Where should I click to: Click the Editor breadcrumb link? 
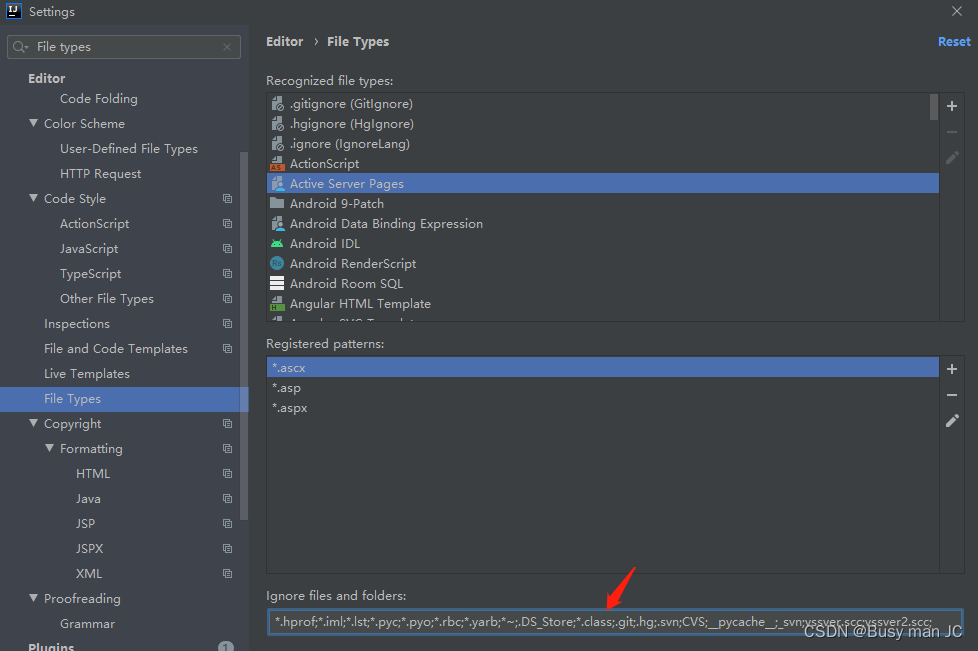click(284, 41)
